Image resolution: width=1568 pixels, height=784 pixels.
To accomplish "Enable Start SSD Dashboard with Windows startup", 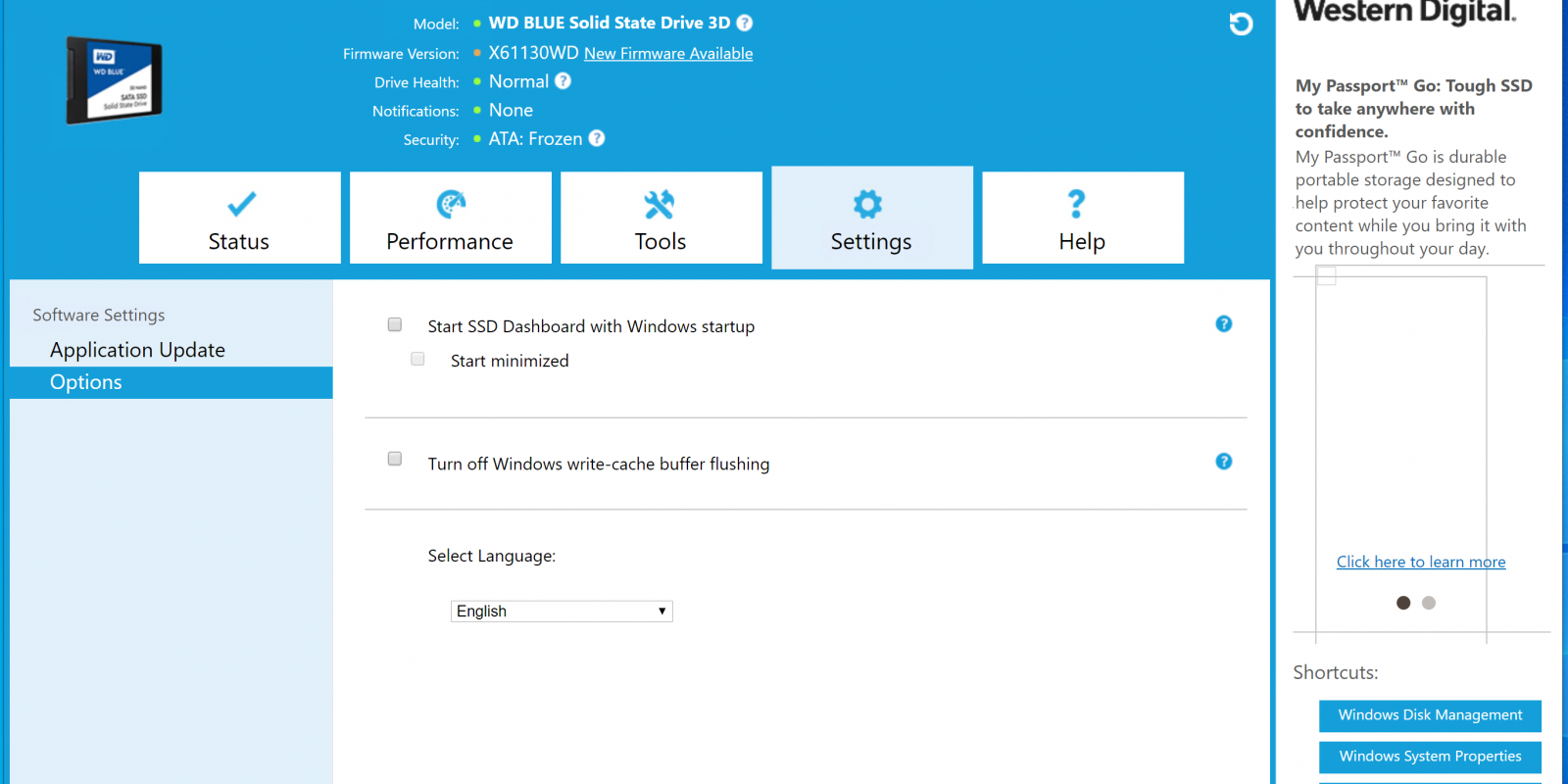I will (x=395, y=324).
